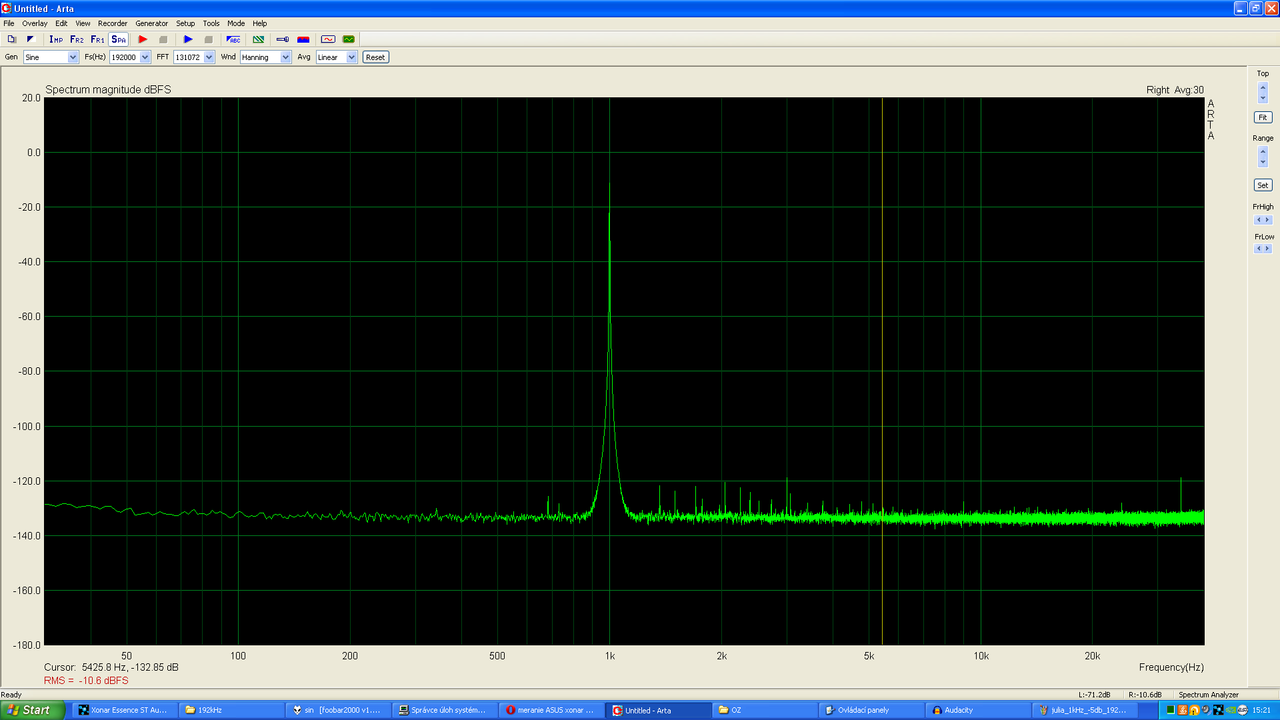Click the 'R:-10.6dB' status bar level

point(1145,694)
